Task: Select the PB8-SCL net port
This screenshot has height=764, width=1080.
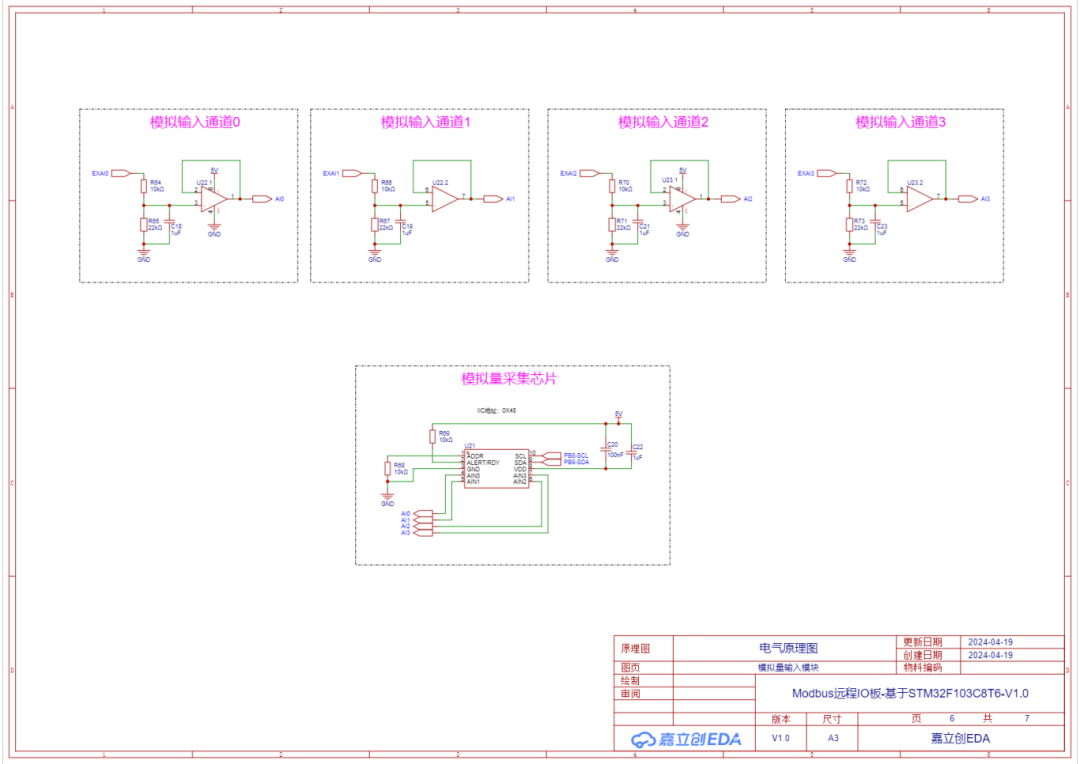Action: (552, 456)
